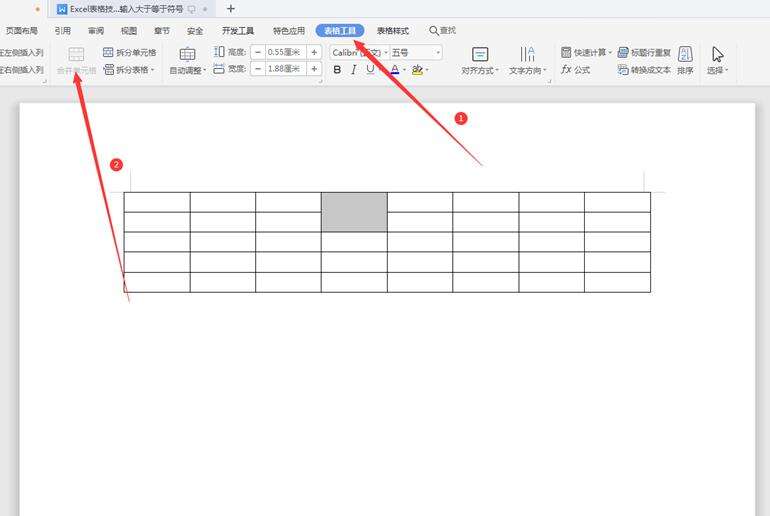Click the row height (高度) icon
The width and height of the screenshot is (770, 516).
219,52
